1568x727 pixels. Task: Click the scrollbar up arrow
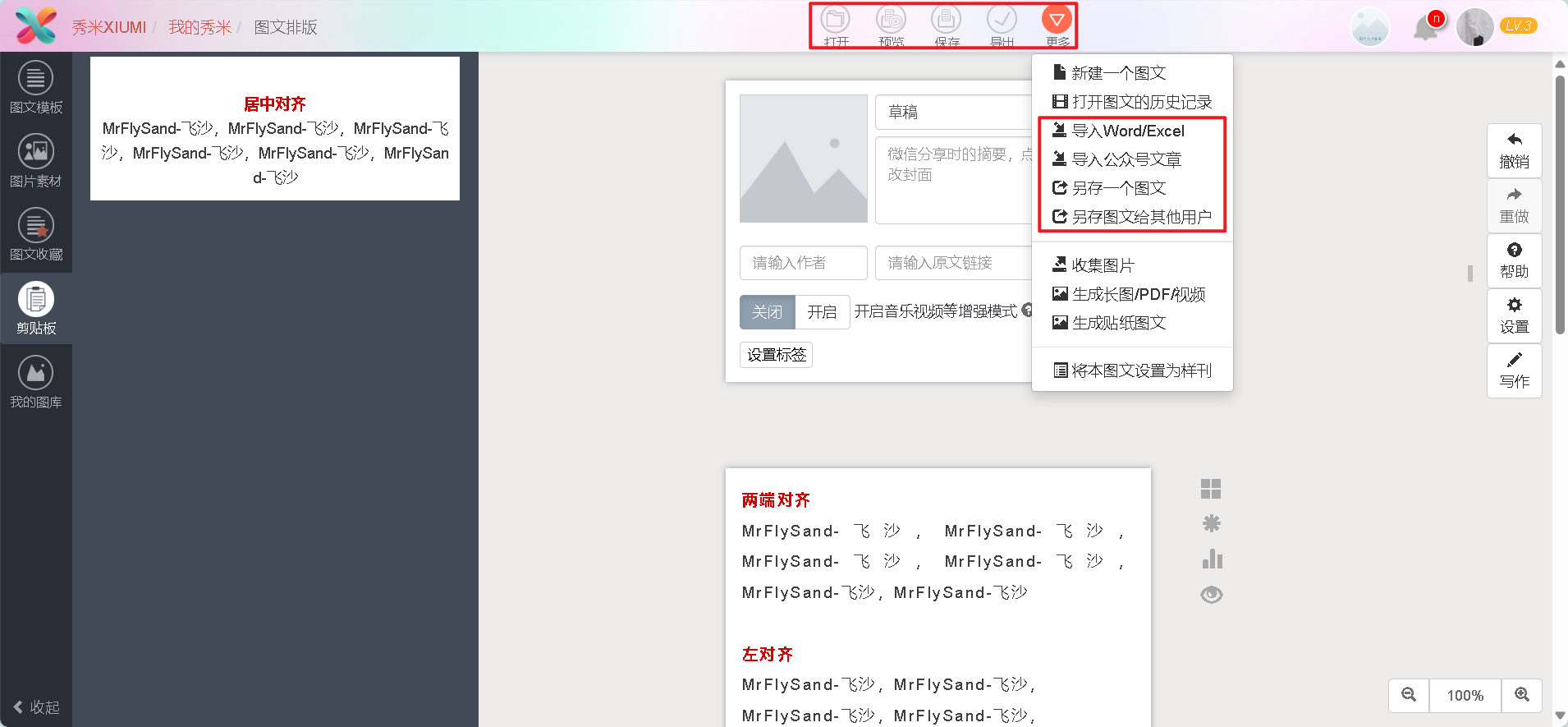tap(1560, 63)
